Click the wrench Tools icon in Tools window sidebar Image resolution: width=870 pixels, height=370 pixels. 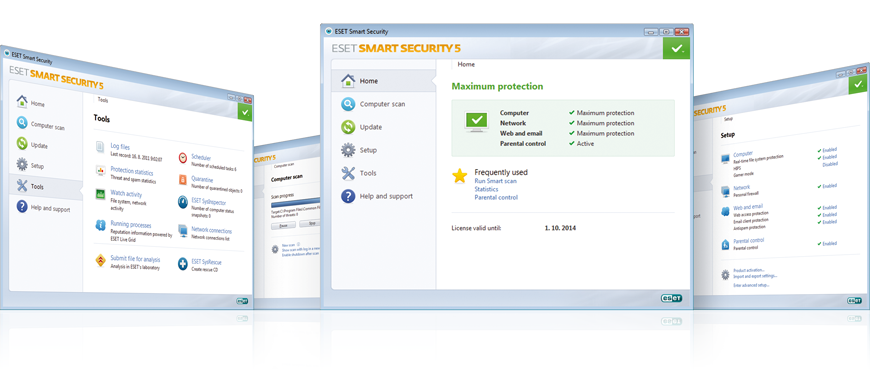click(22, 185)
